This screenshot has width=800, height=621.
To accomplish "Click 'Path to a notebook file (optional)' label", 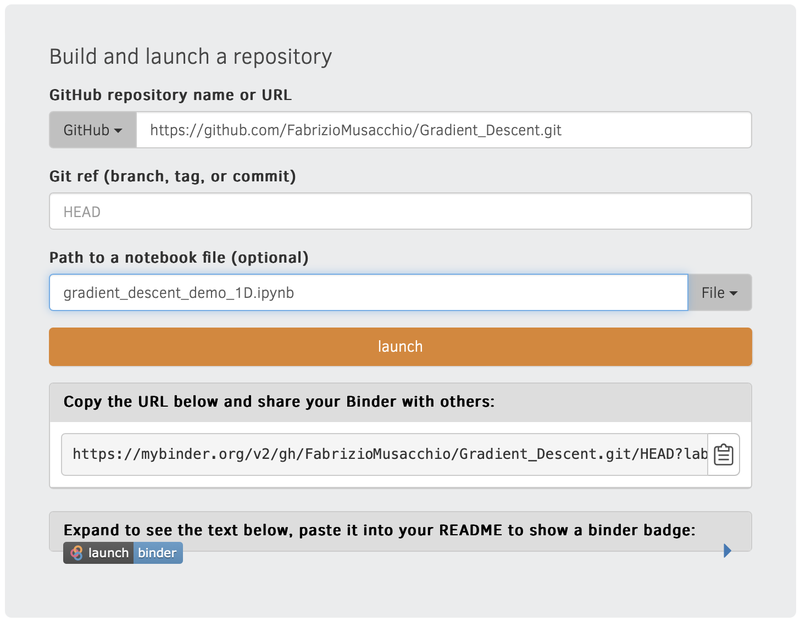I will click(x=179, y=258).
